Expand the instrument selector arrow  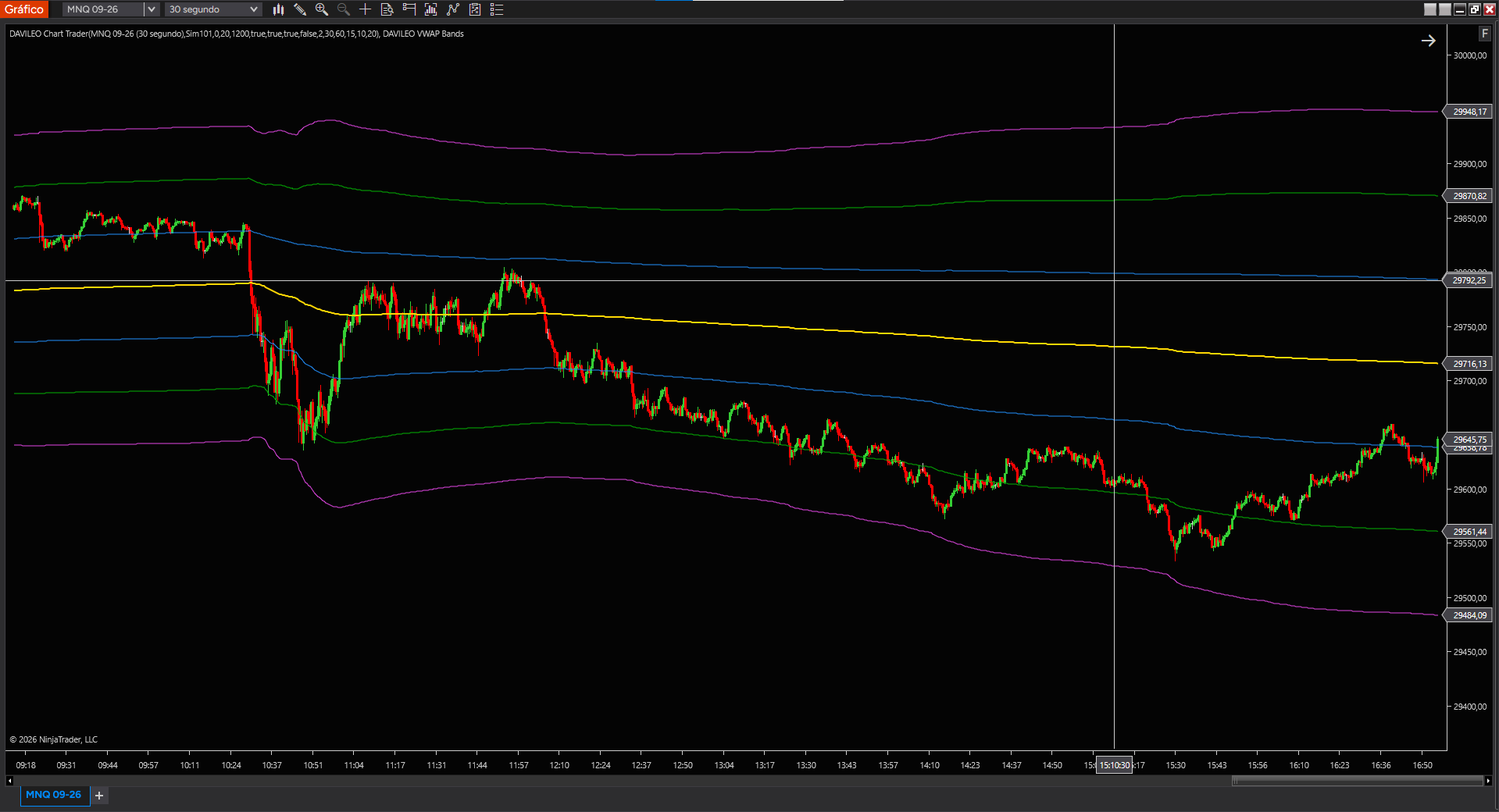152,9
